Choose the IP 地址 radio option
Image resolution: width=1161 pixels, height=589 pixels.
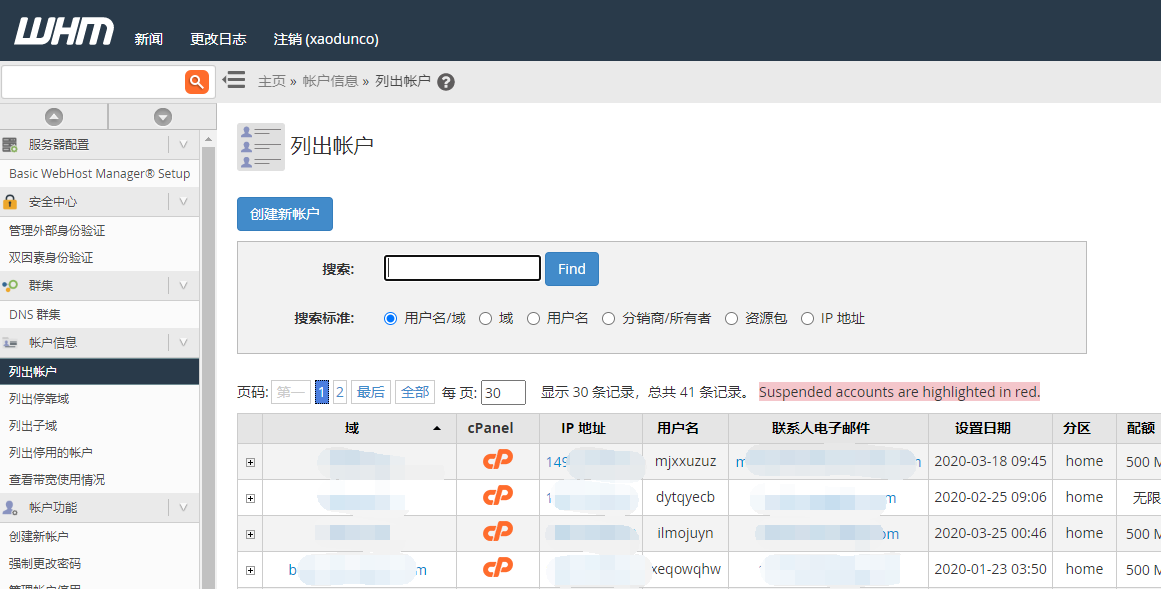[808, 319]
